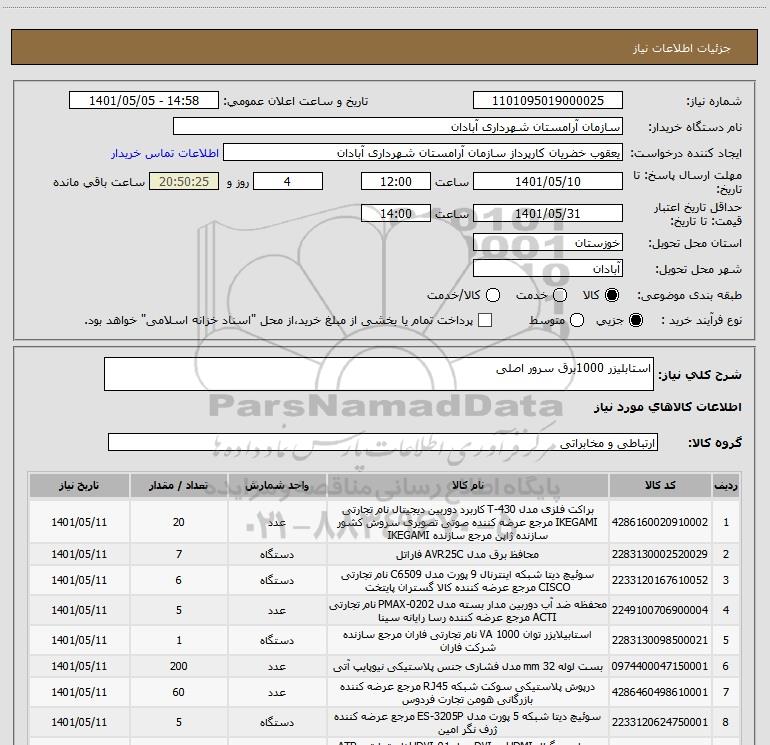Click quantity 20 in row 1
The height and width of the screenshot is (745, 770).
pos(179,522)
